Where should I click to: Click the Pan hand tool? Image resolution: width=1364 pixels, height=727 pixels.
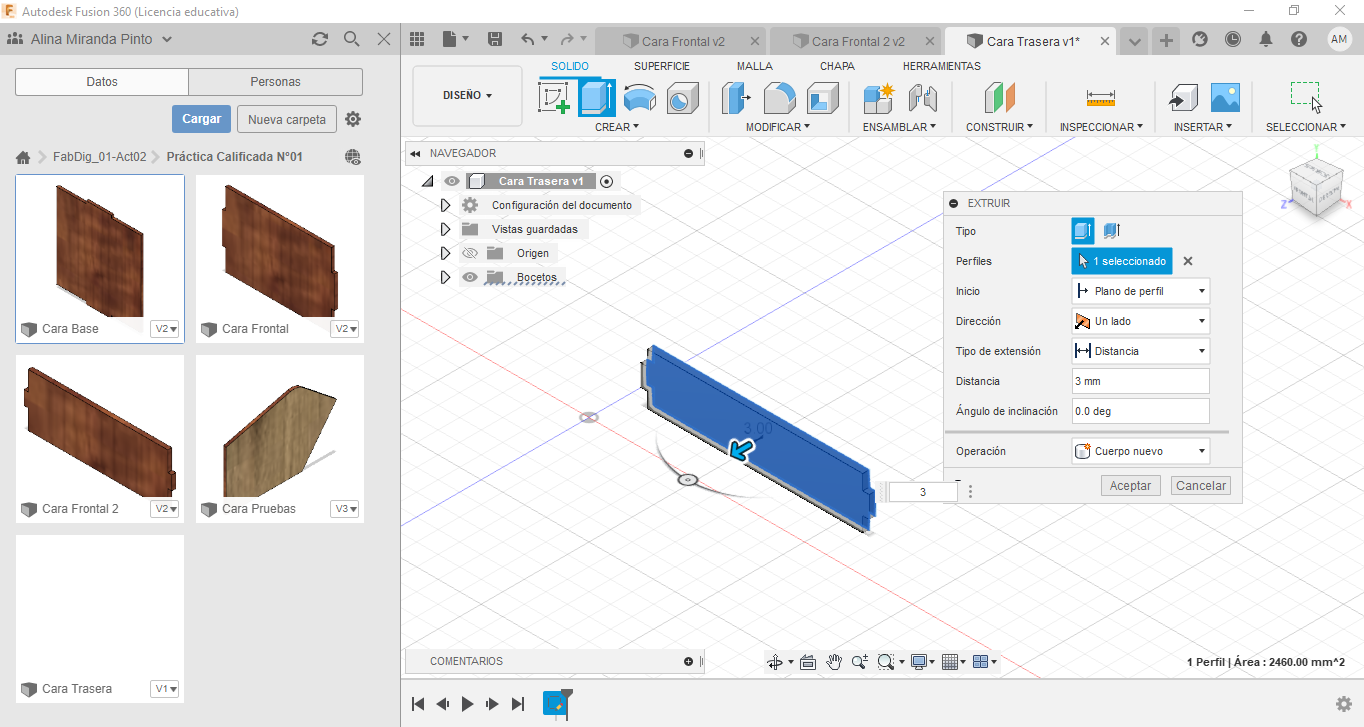click(834, 662)
